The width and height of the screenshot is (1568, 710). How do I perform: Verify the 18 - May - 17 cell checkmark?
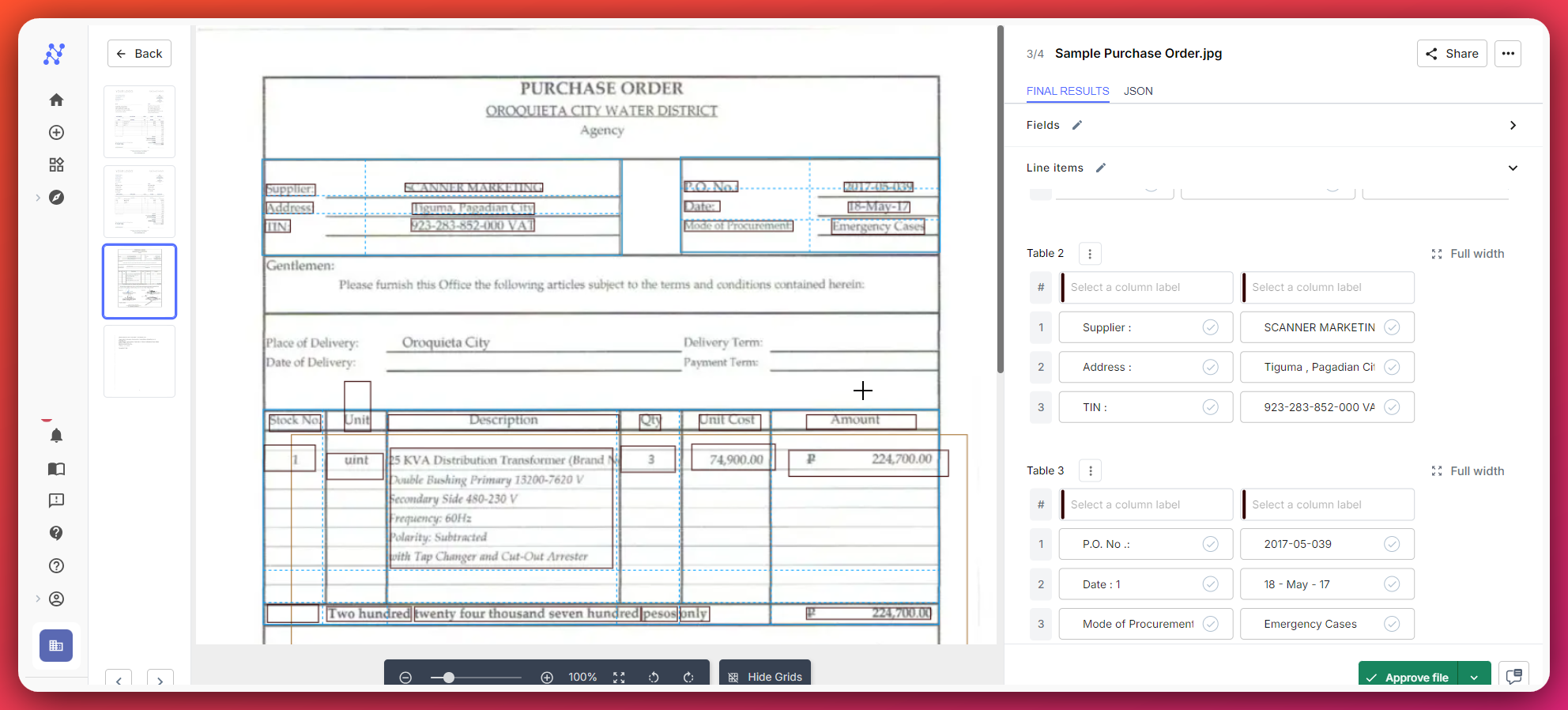pyautogui.click(x=1392, y=584)
